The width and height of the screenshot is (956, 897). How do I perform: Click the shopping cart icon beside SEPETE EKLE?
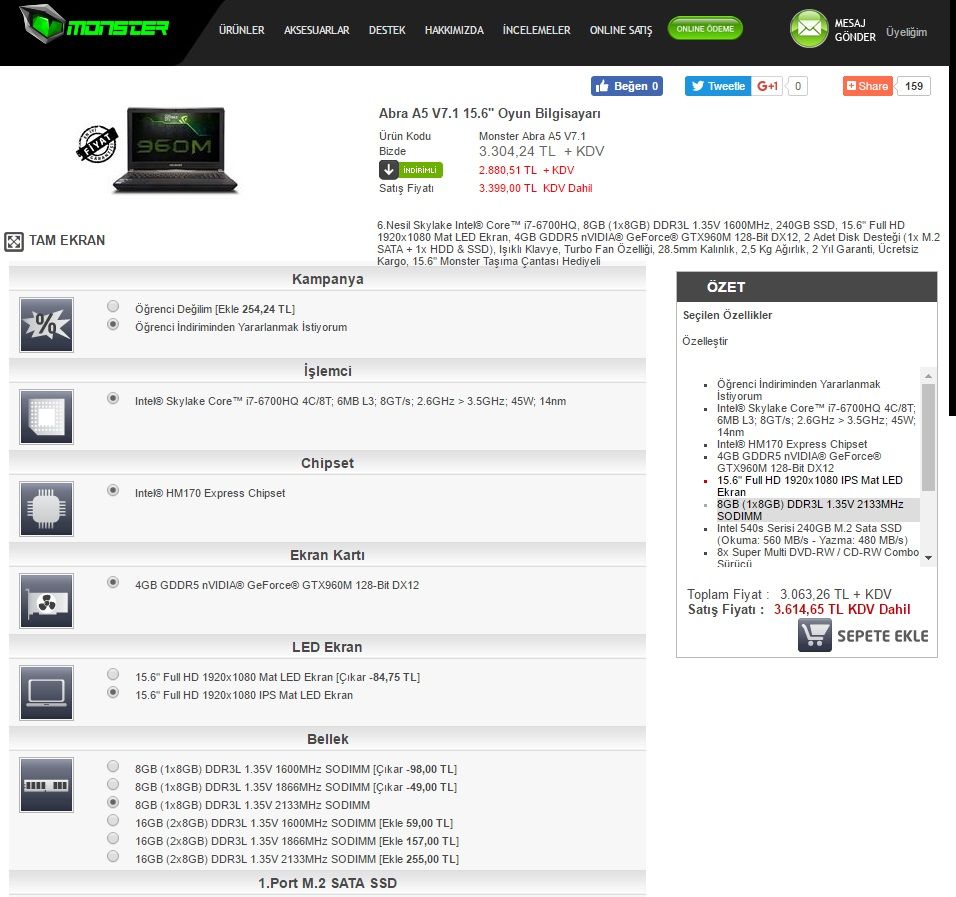pyautogui.click(x=815, y=635)
